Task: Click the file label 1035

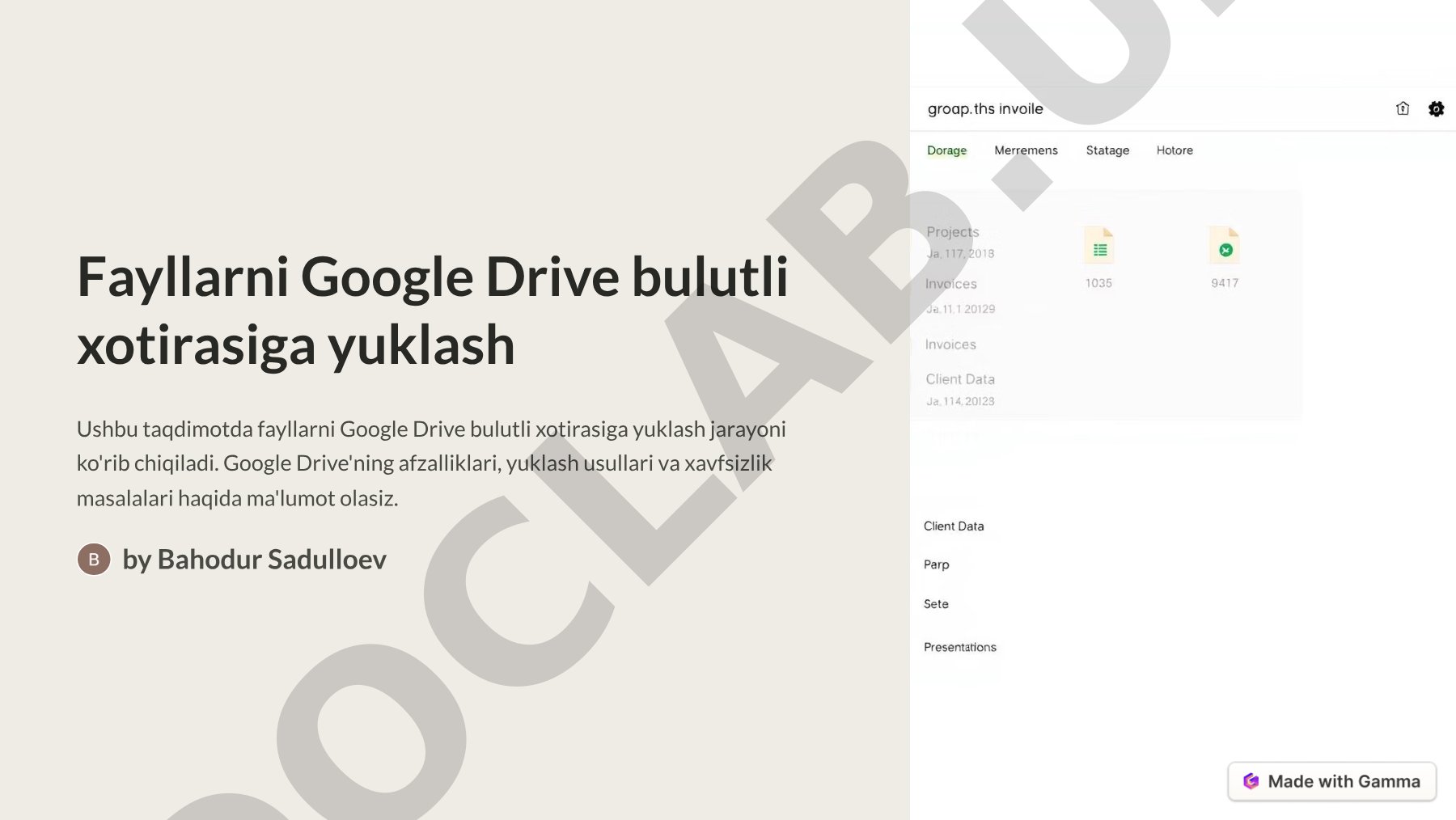Action: [1098, 283]
